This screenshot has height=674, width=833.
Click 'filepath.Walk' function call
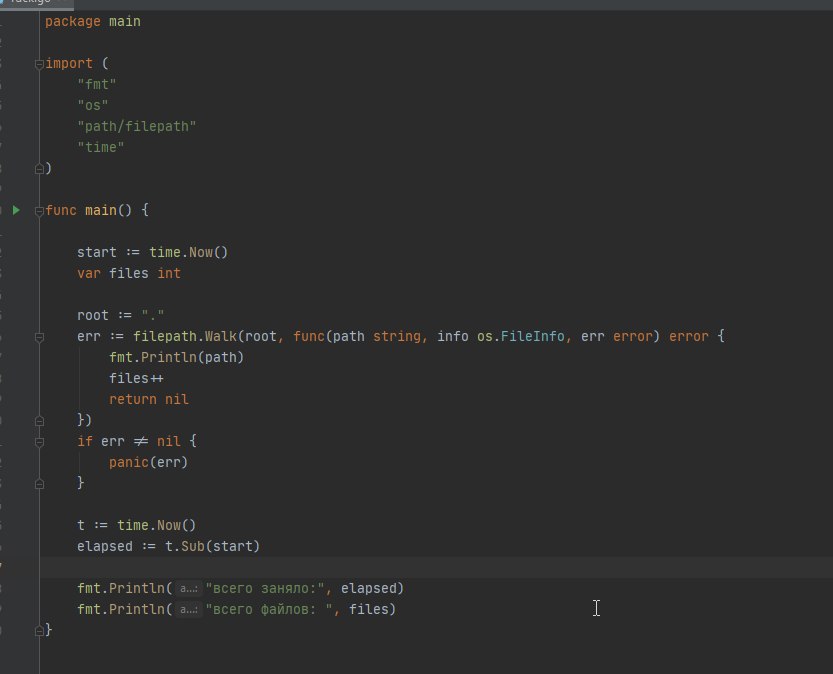point(185,336)
